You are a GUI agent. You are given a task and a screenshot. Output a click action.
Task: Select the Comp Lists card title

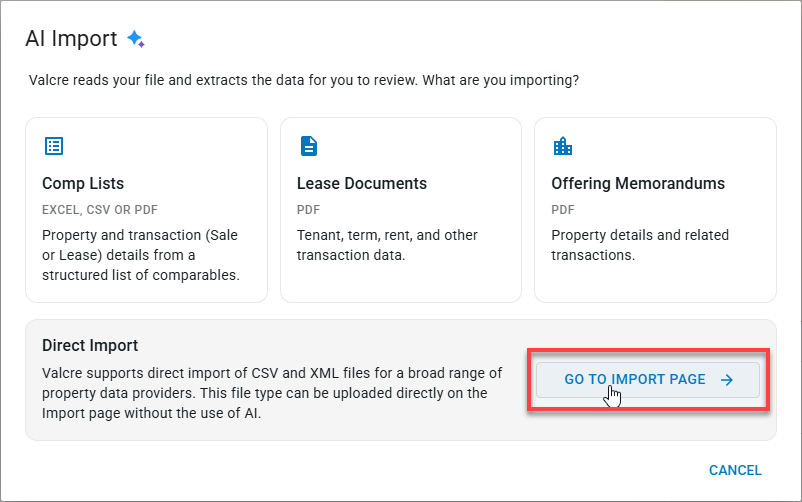(83, 183)
